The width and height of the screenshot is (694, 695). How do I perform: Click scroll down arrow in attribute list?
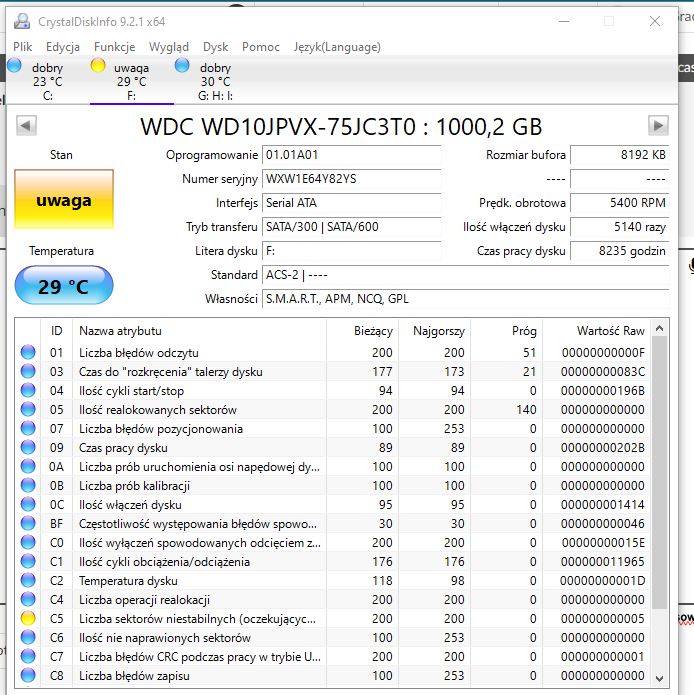659,678
